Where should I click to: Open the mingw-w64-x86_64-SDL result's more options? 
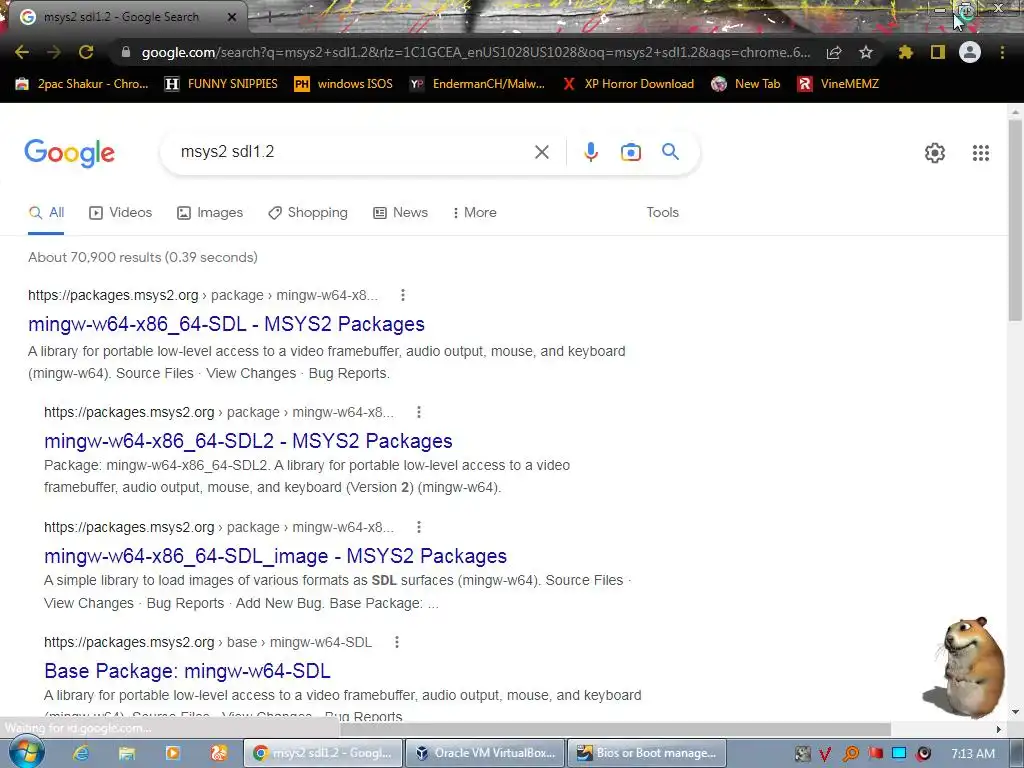(x=403, y=295)
